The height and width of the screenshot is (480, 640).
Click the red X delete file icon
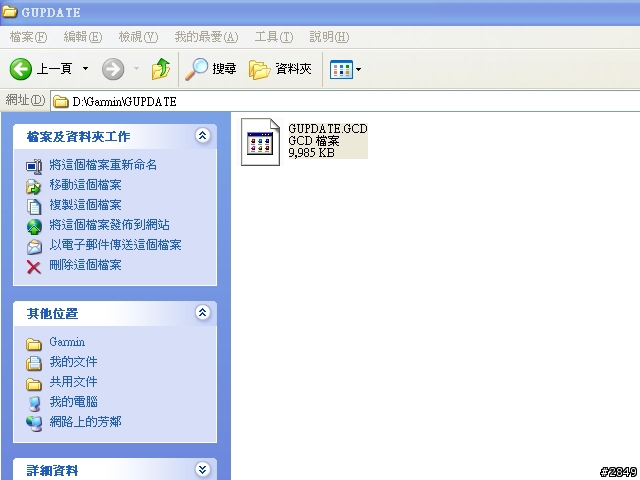pyautogui.click(x=34, y=267)
